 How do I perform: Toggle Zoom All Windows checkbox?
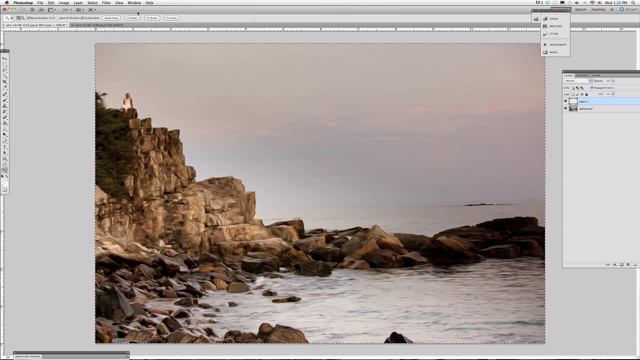point(58,18)
